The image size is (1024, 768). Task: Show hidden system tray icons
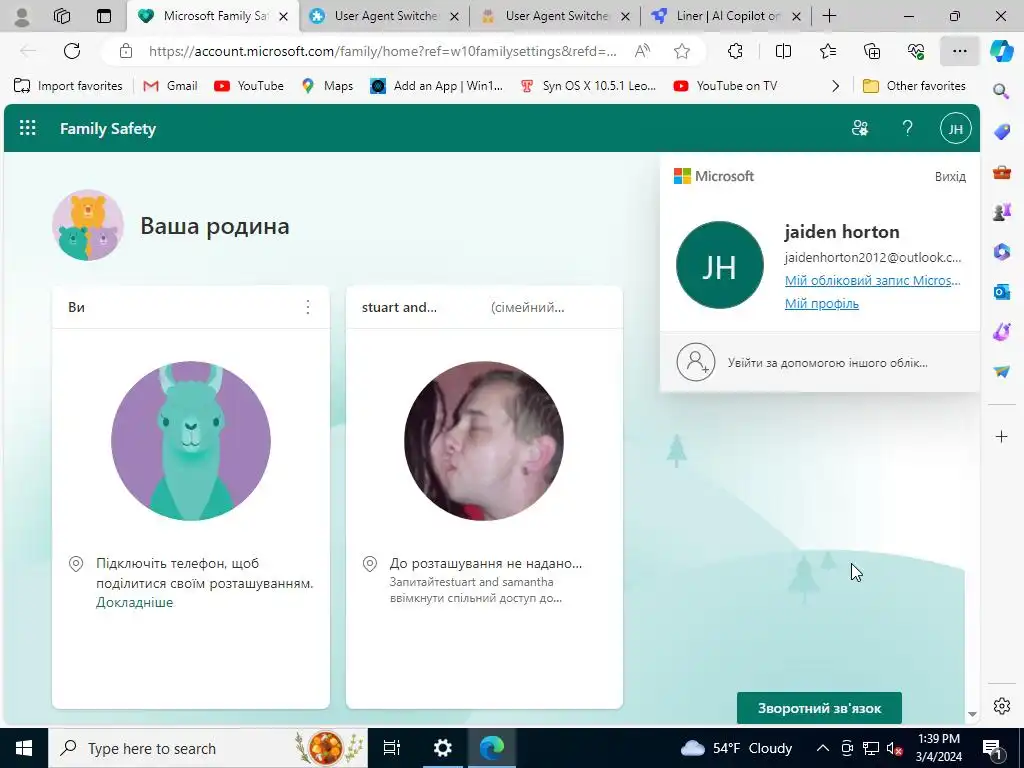point(823,748)
